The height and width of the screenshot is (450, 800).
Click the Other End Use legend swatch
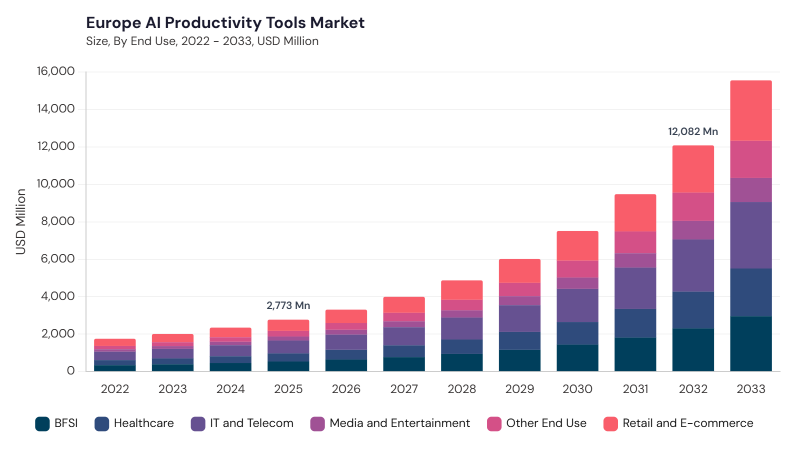[494, 423]
